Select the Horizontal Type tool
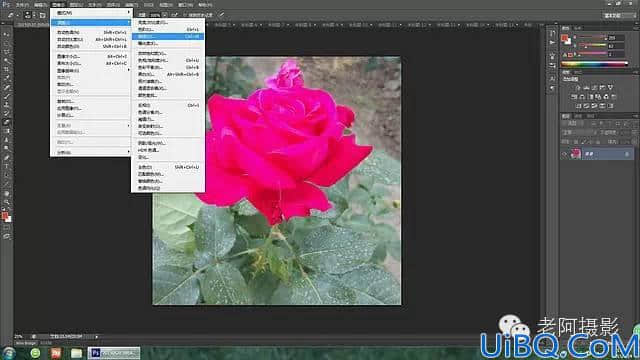640x360 pixels. 6,167
